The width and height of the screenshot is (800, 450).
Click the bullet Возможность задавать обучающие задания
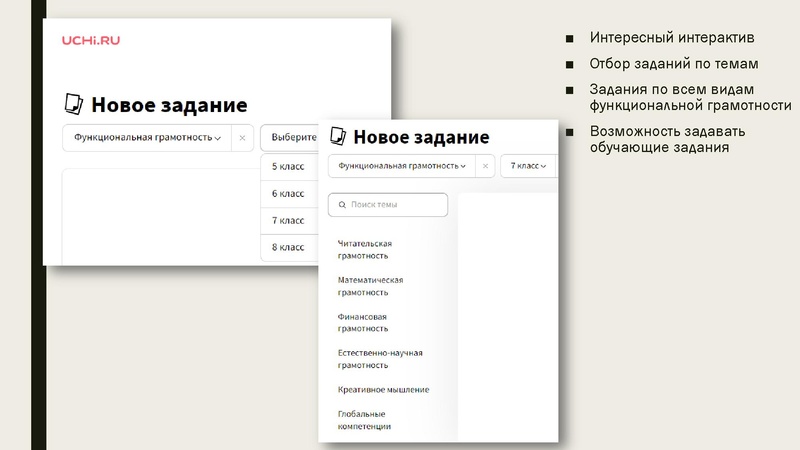pyautogui.click(x=667, y=139)
